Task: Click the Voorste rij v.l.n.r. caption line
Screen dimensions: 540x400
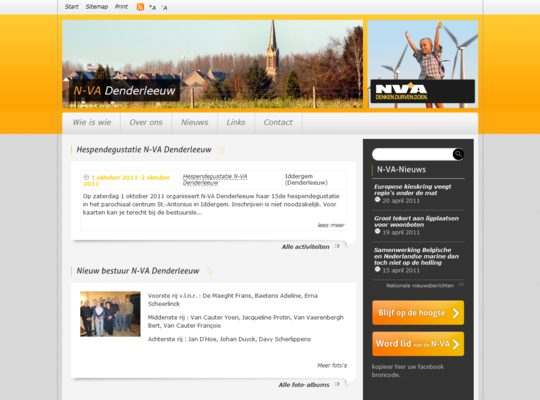Action: [x=233, y=300]
